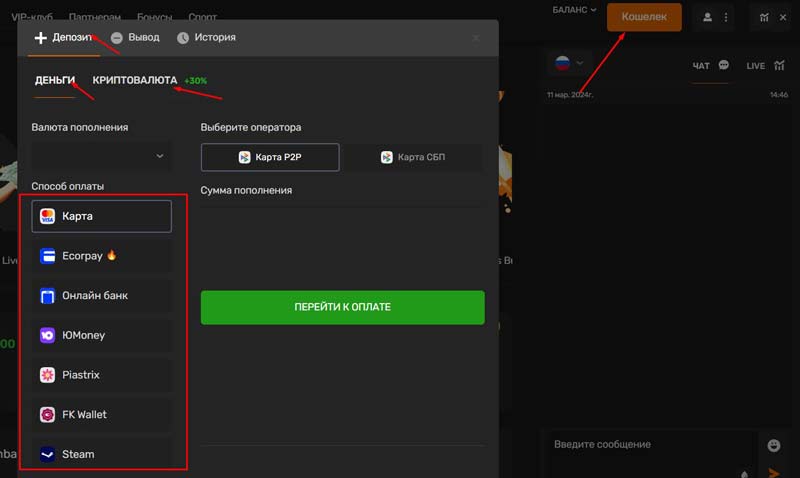Open the emoji picker in chat

773,445
